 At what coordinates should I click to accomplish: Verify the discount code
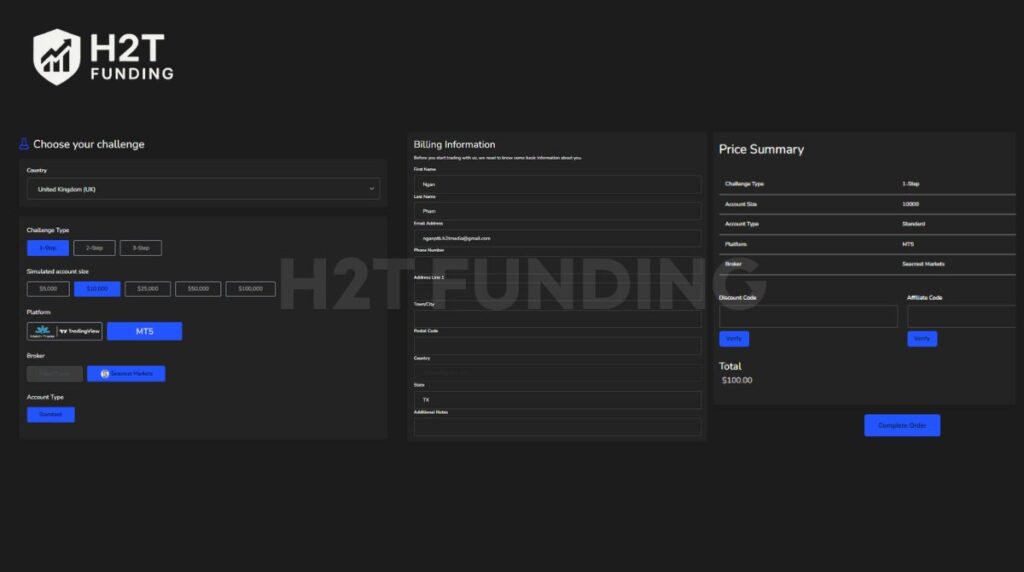coord(734,338)
